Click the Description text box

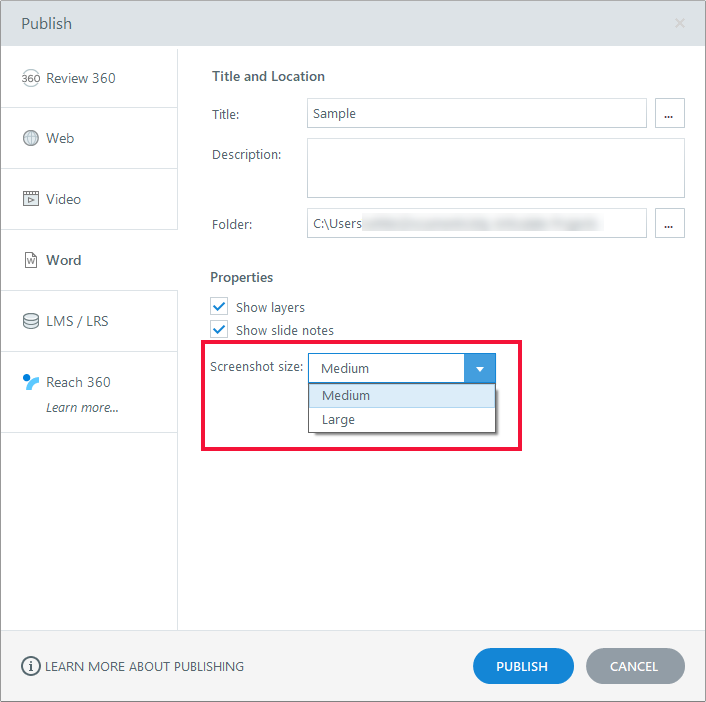[495, 168]
